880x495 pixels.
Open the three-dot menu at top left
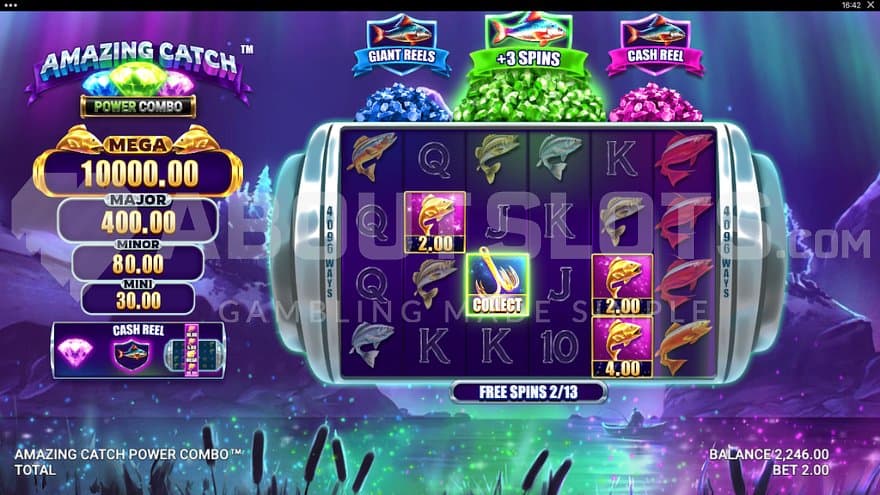[10, 5]
